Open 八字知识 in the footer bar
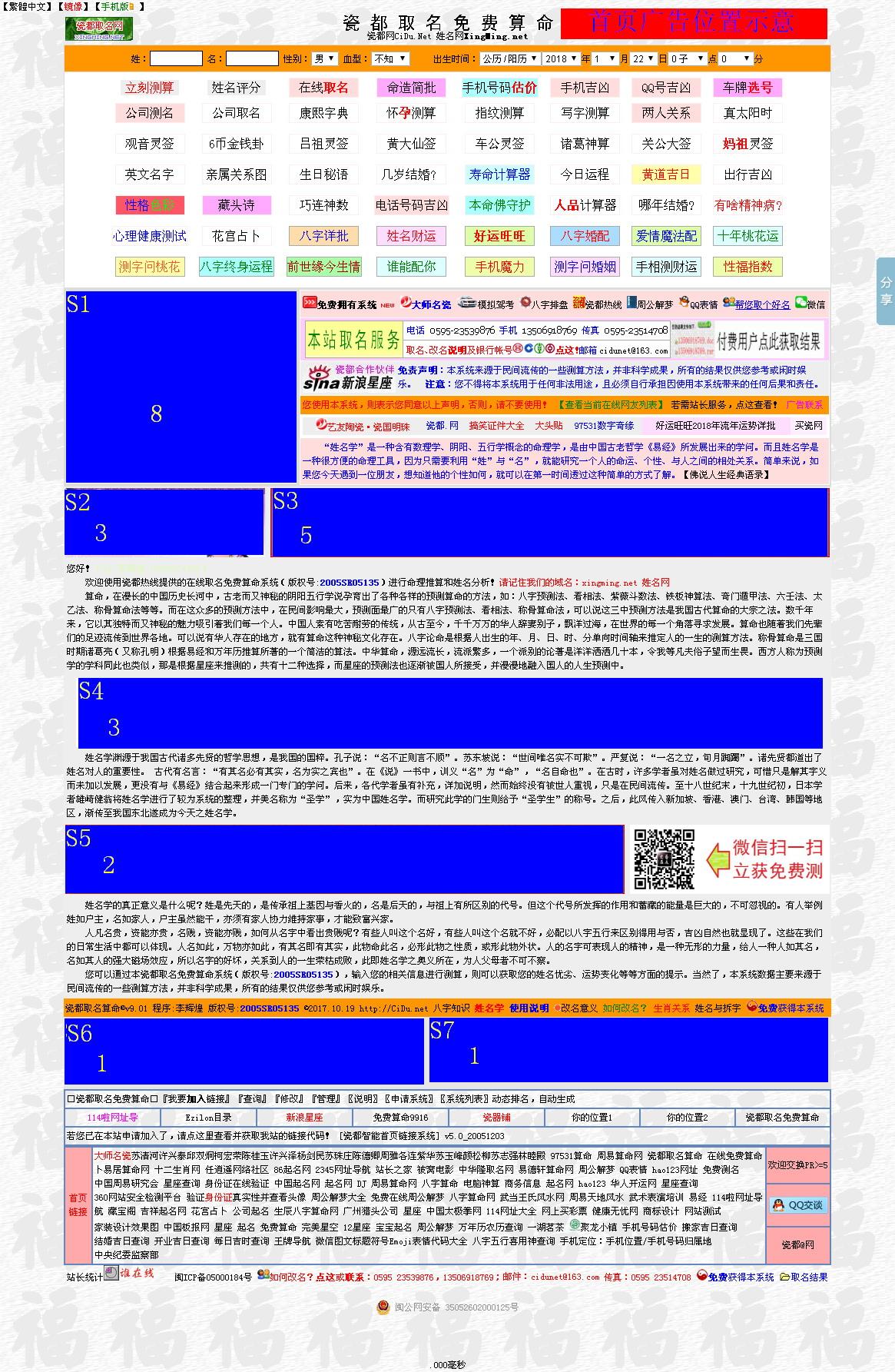The height and width of the screenshot is (1372, 895). point(451,1008)
